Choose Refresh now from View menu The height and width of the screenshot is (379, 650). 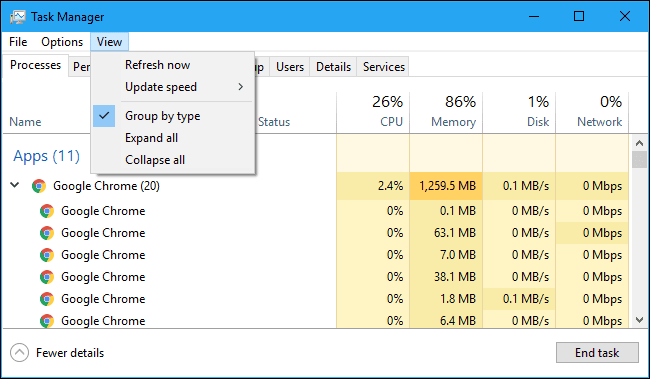[x=173, y=65]
